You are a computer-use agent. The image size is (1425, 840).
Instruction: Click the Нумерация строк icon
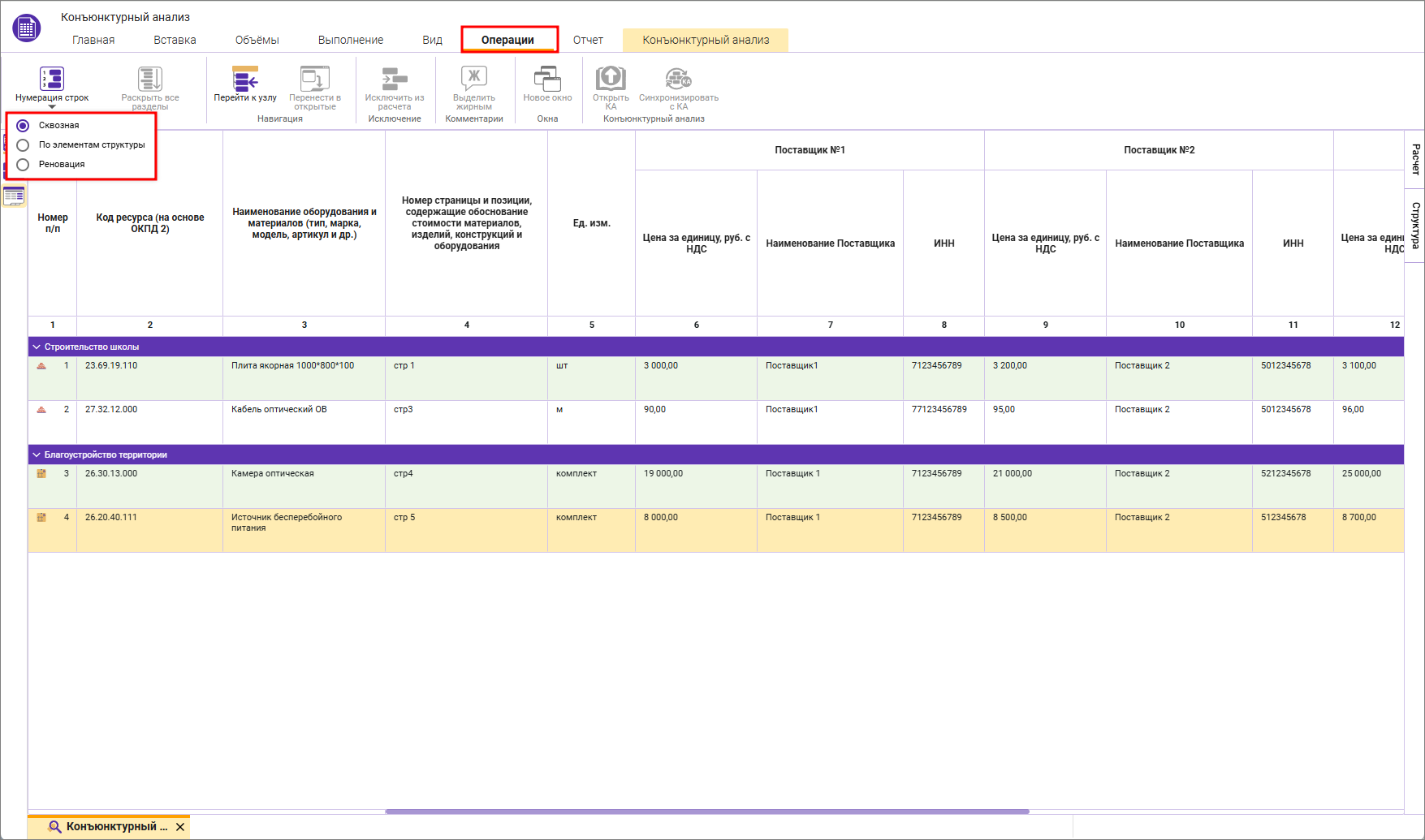[x=52, y=79]
